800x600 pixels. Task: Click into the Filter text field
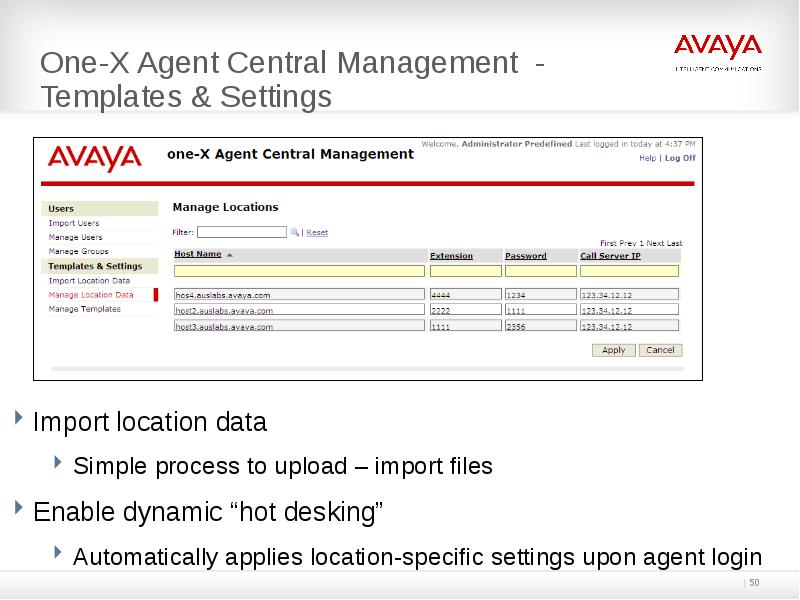point(242,232)
